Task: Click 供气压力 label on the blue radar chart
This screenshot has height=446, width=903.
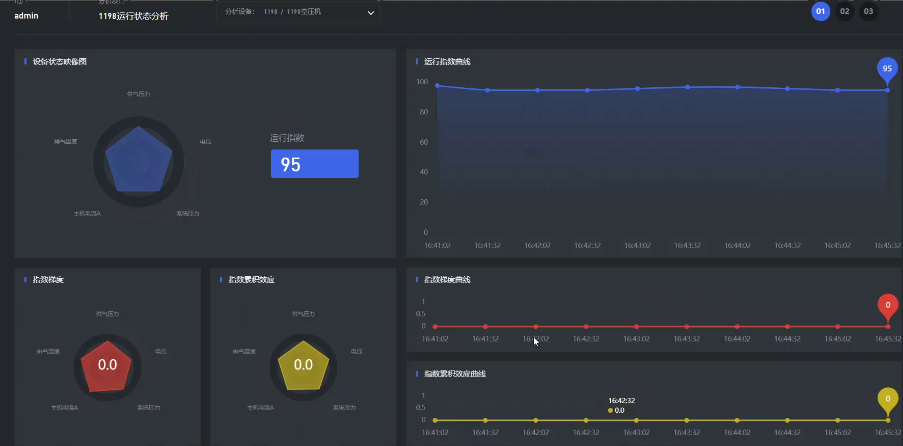Action: tap(139, 93)
